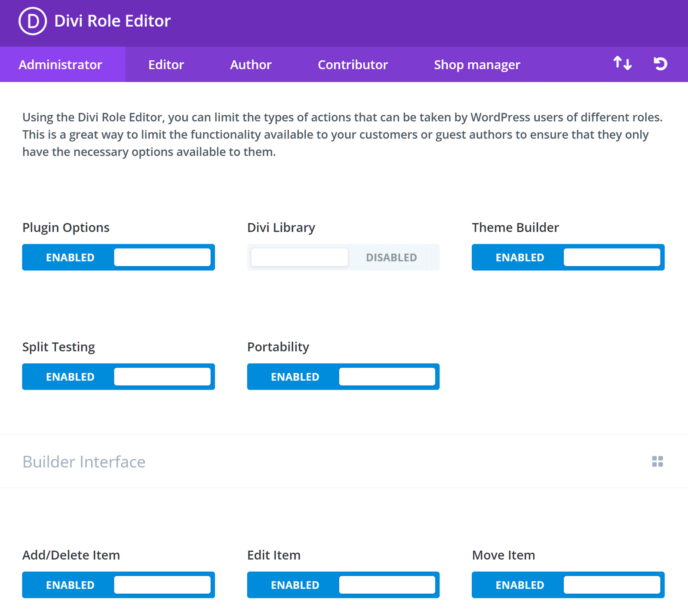The image size is (688, 615).
Task: Toggle the Split Testing switch
Action: pos(118,377)
